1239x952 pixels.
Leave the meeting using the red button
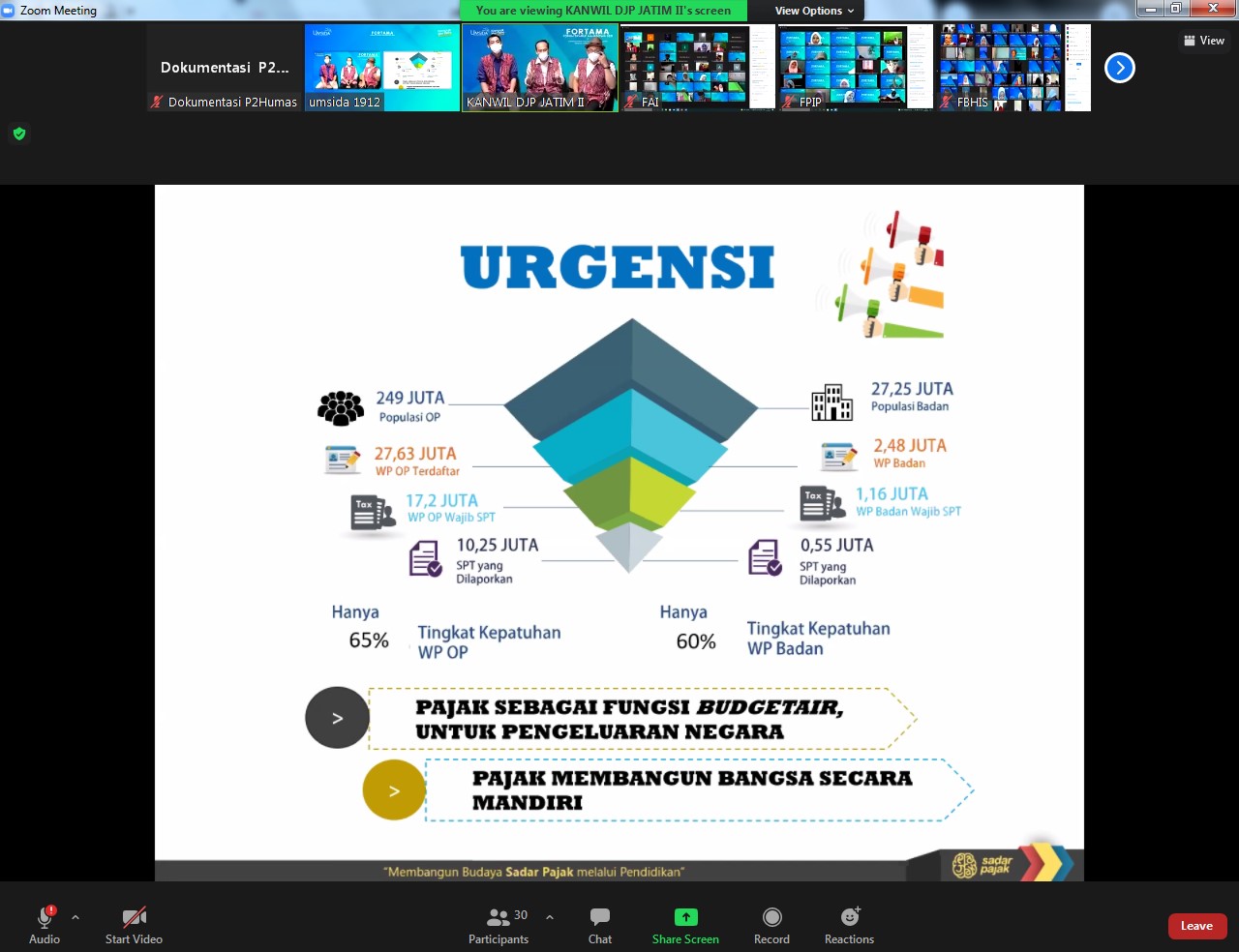1196,926
